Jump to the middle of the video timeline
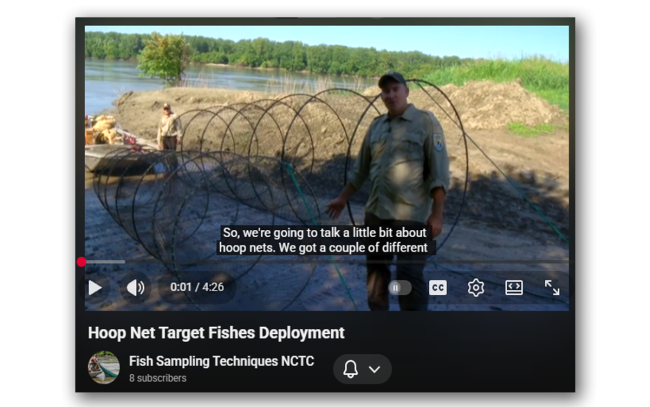 point(327,262)
